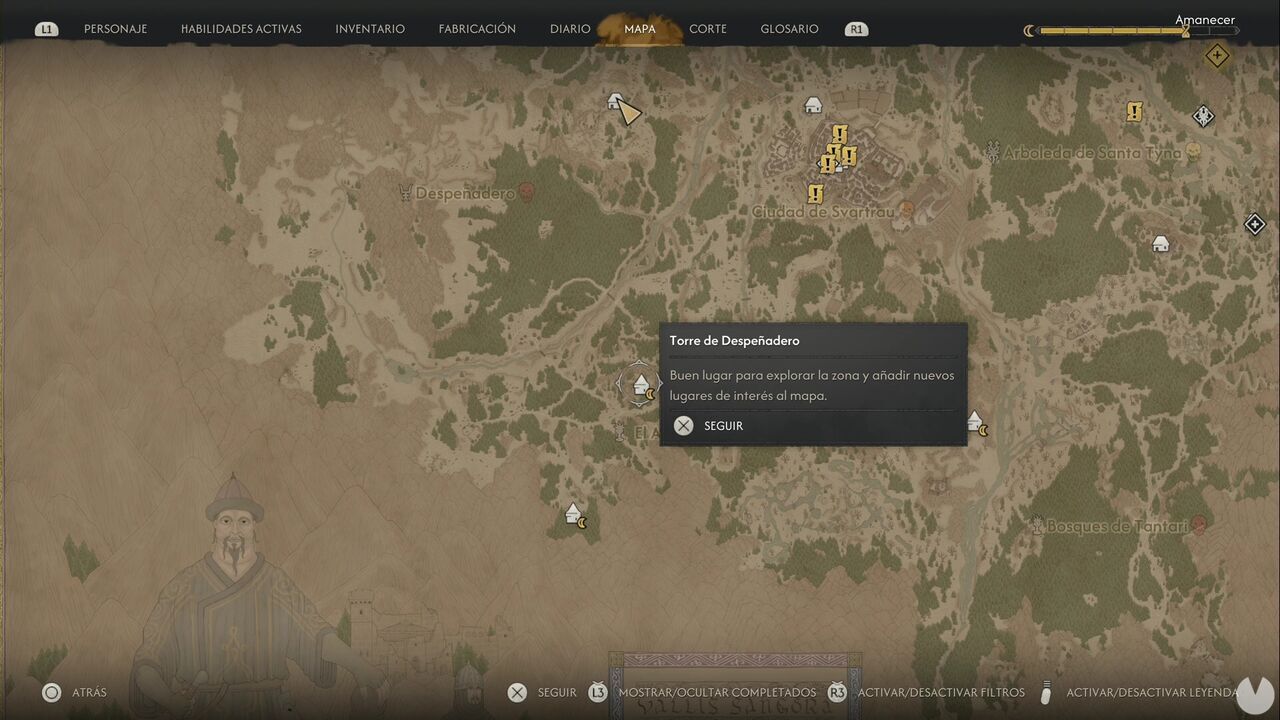Click Seguir in the bottom bar

(x=542, y=692)
